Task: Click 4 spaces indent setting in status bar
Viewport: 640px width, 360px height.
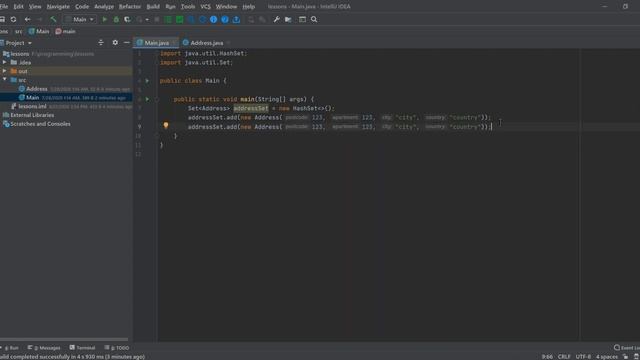Action: 607,357
